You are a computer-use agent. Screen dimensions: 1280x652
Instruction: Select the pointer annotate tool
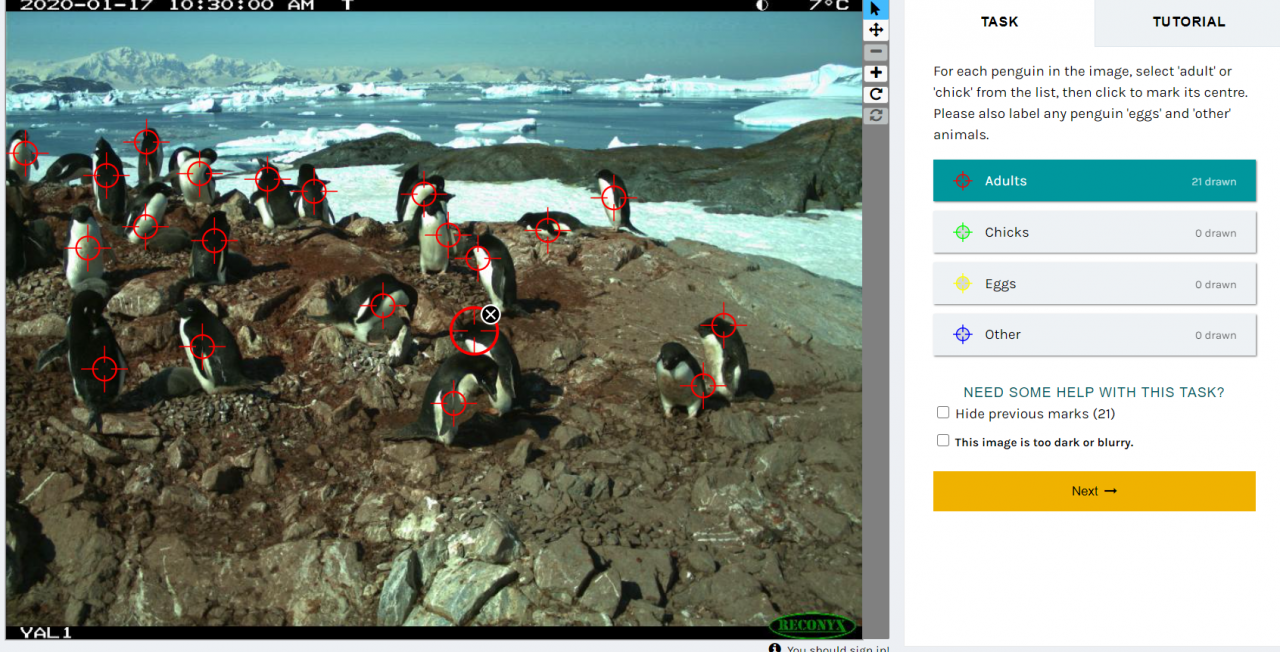pyautogui.click(x=876, y=9)
